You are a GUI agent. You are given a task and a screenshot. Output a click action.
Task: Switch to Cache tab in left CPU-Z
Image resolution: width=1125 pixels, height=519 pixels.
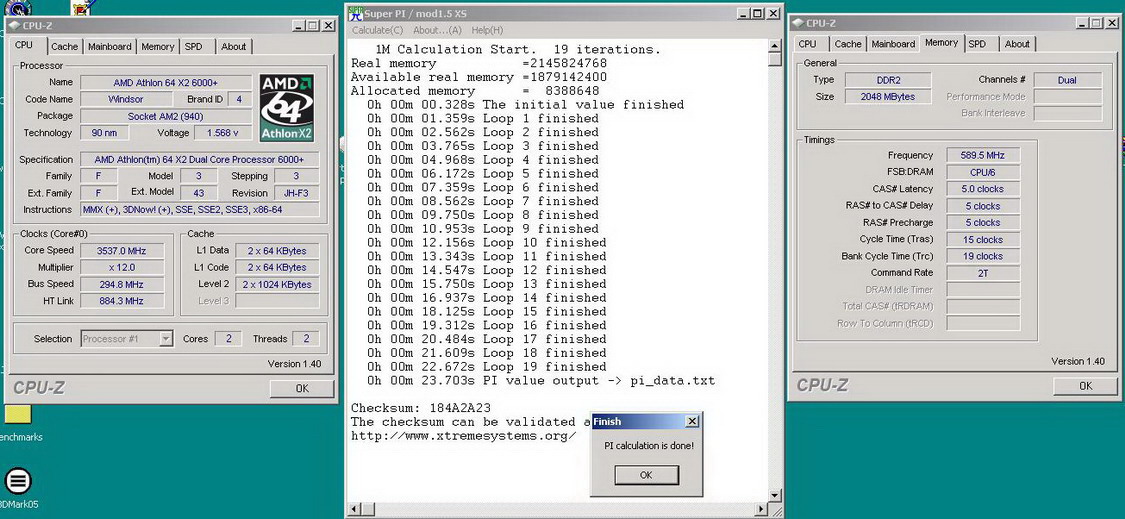[64, 47]
